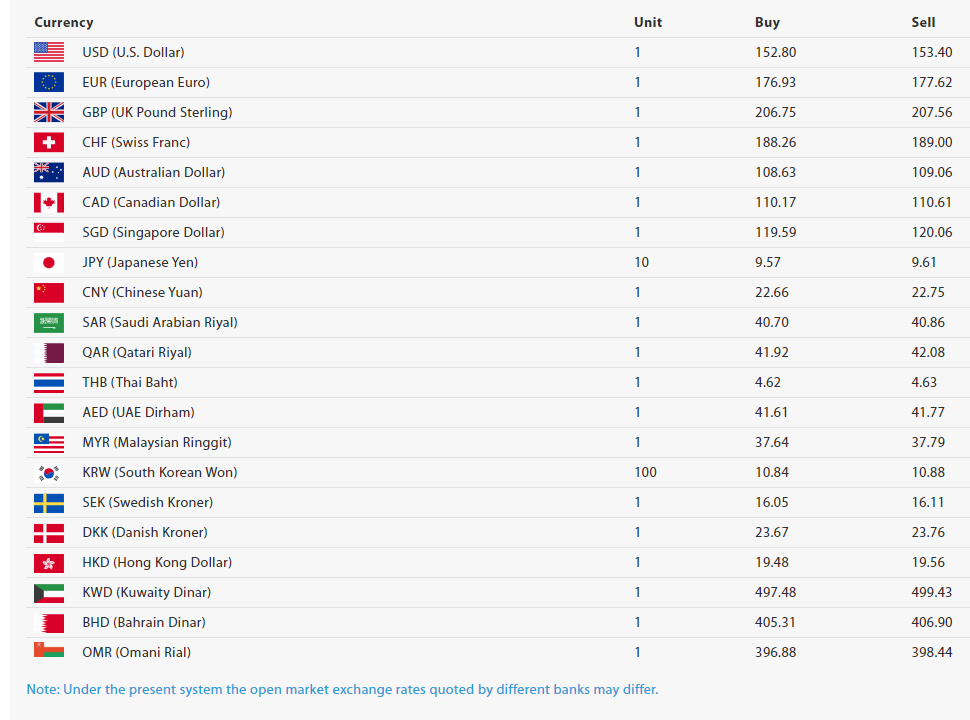Click the Qatar flag icon

coord(49,353)
